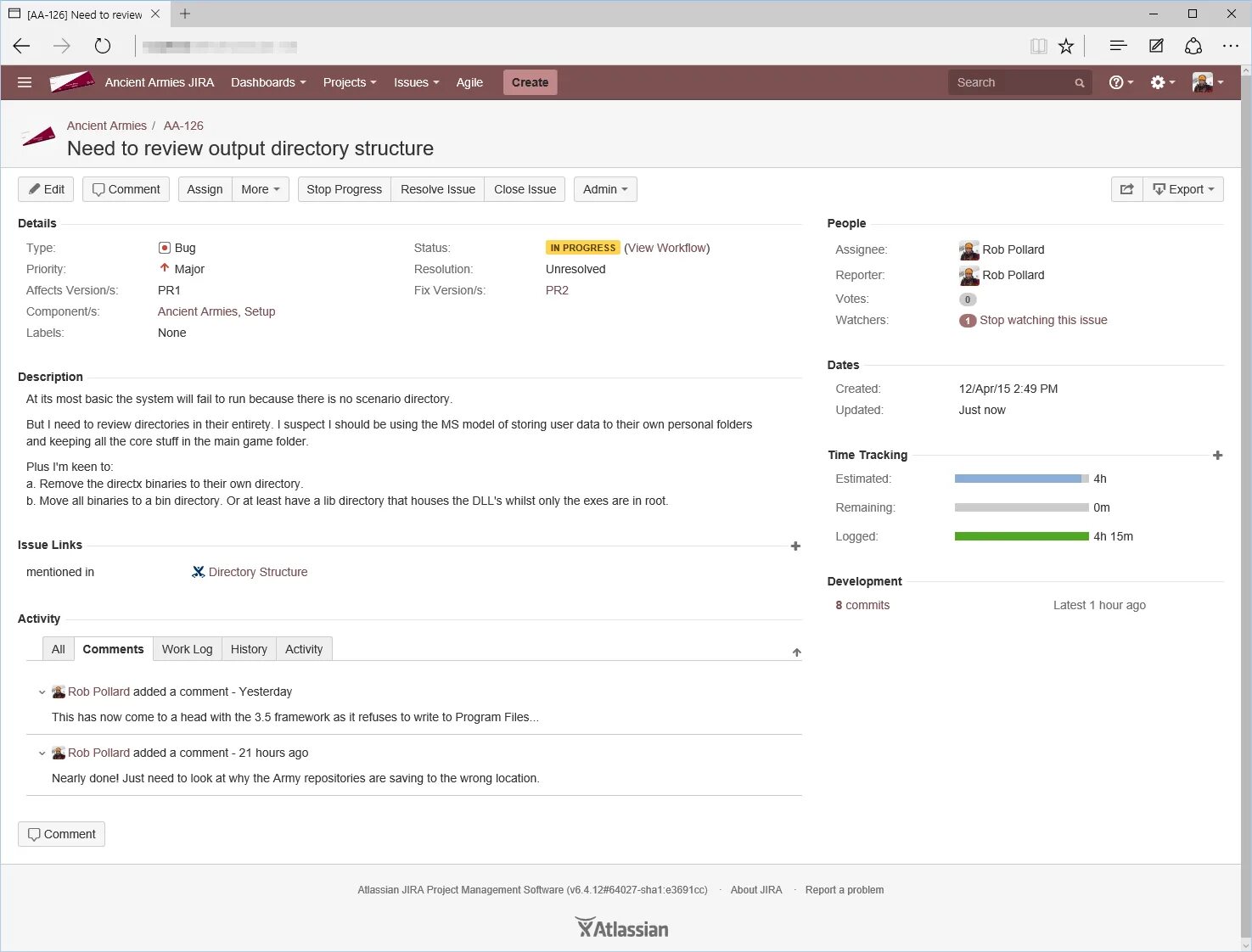Click the search magnifier icon

tap(1080, 83)
